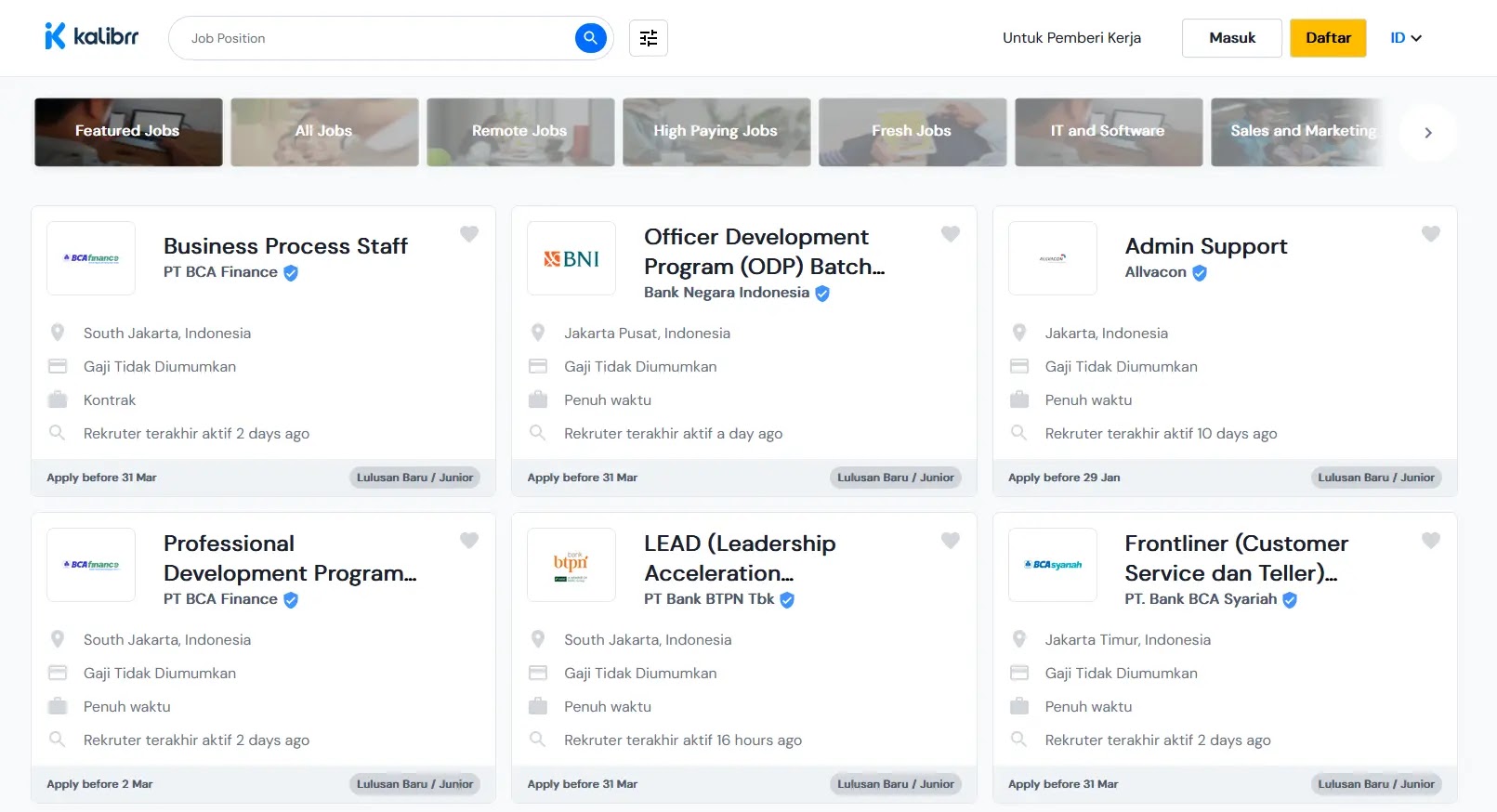Screen dimensions: 1497x812
Task: Click location pin icon beside Jakarta Pusat, Indonesia
Action: (538, 333)
